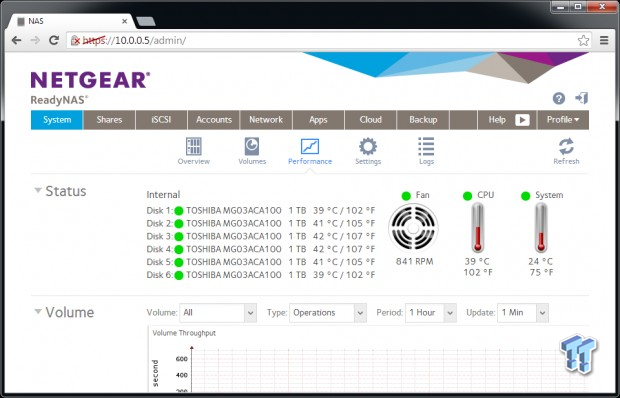Click the Disk 3 row text
This screenshot has width=620, height=398.
pyautogui.click(x=261, y=236)
